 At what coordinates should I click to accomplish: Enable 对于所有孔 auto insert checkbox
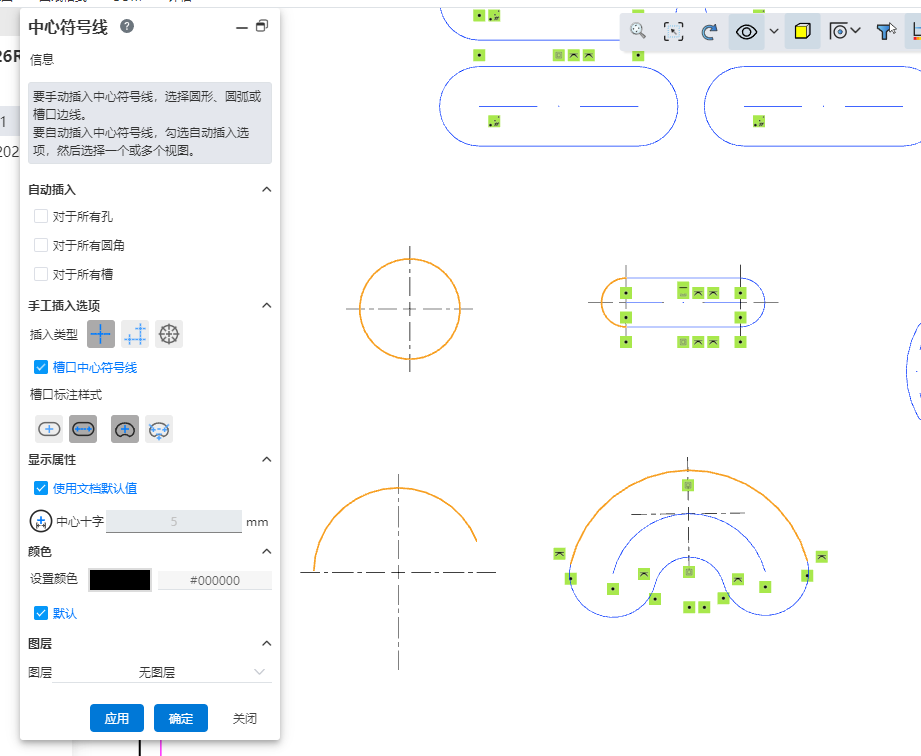[x=41, y=216]
